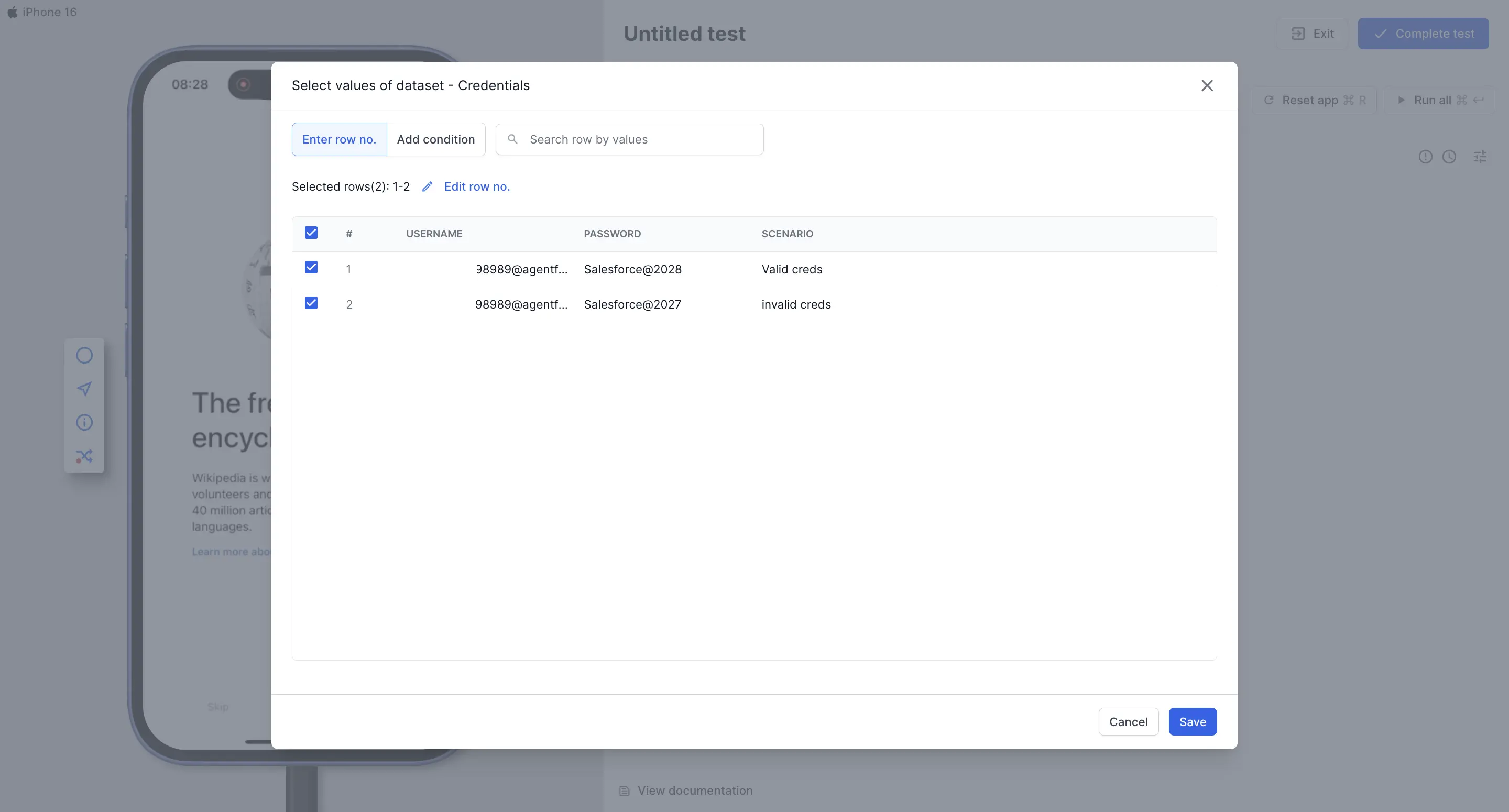
Task: Focus the Search row by values field
Action: (630, 139)
